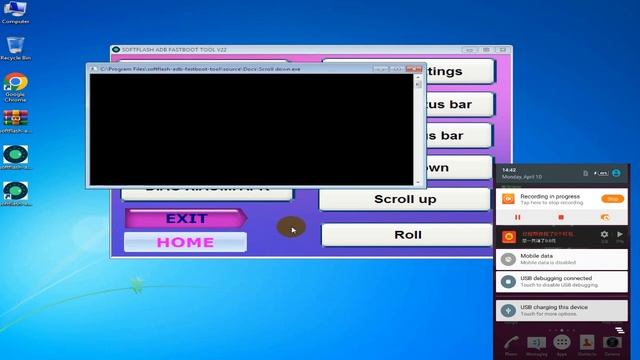Click the console scrollbar up arrow
640x360 pixels.
(418, 77)
